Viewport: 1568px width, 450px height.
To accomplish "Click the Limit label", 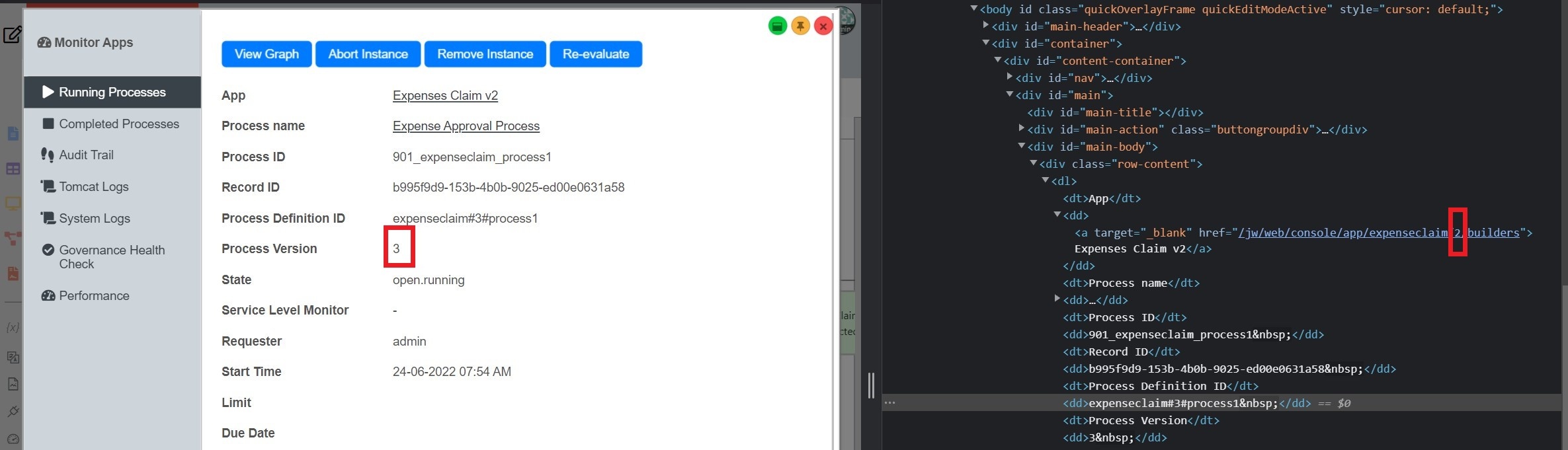I will point(236,402).
